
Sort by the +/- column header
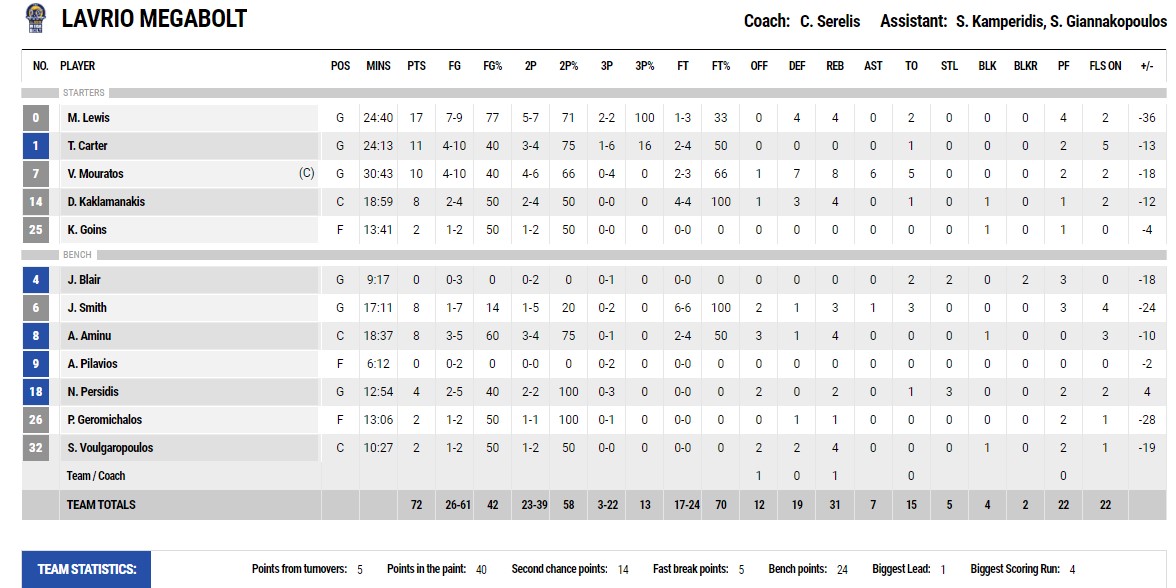tap(1146, 66)
